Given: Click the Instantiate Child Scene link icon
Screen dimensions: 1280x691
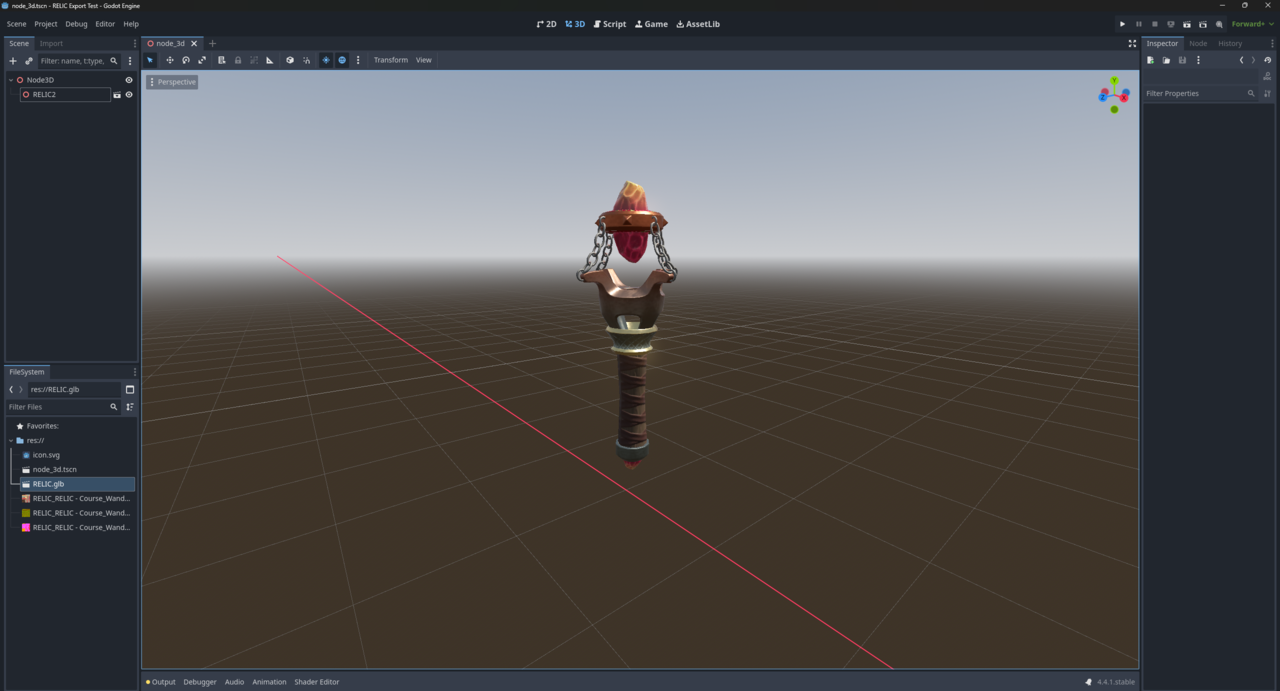Looking at the screenshot, I should 28,61.
